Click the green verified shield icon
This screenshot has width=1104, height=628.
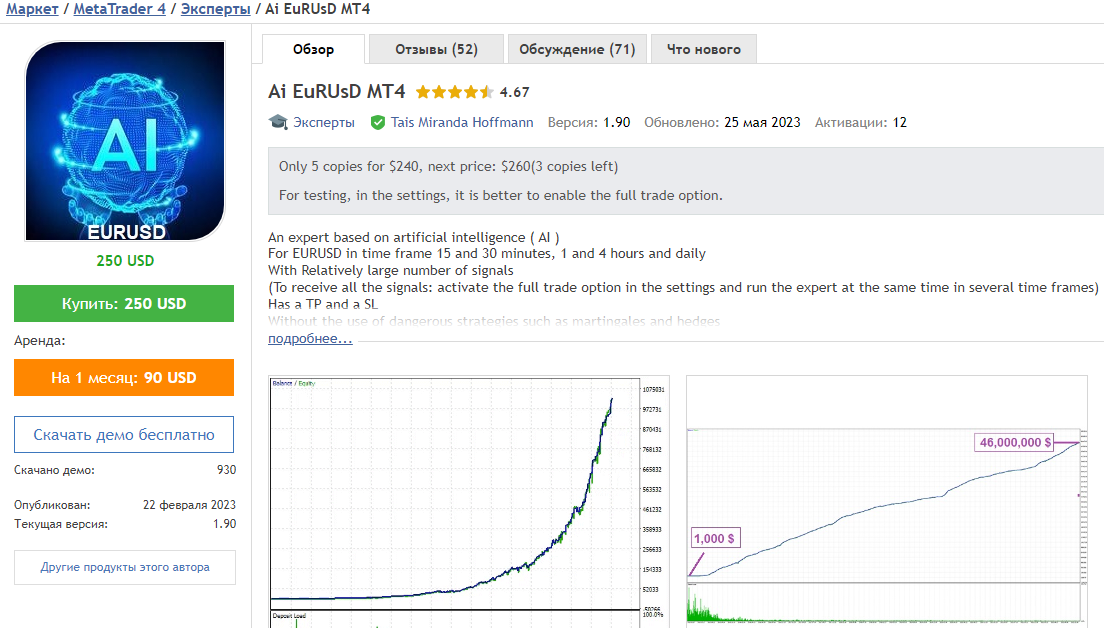click(x=377, y=123)
